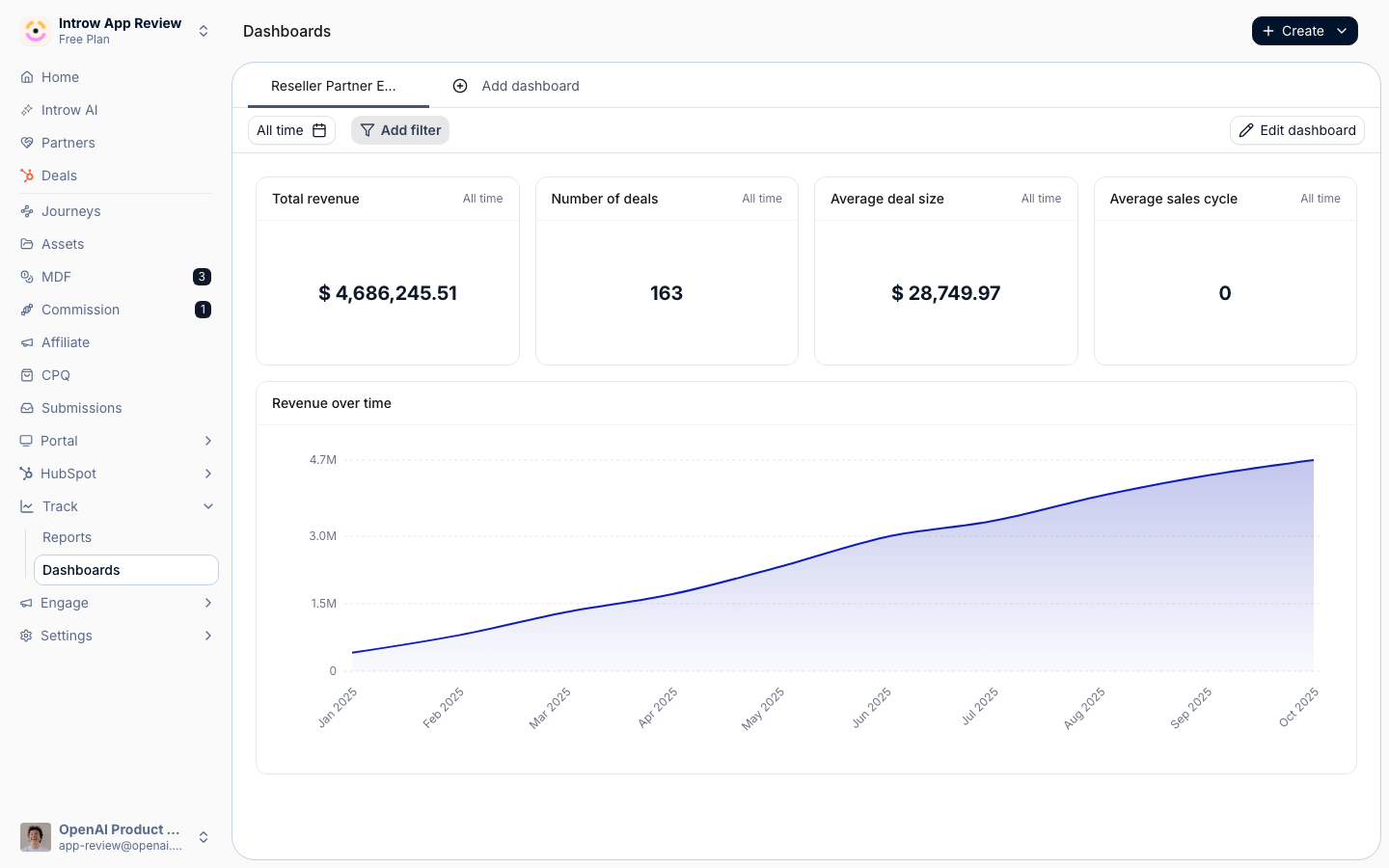Click the Number of deals value 163
Viewport: 1389px width, 868px height.
(667, 293)
